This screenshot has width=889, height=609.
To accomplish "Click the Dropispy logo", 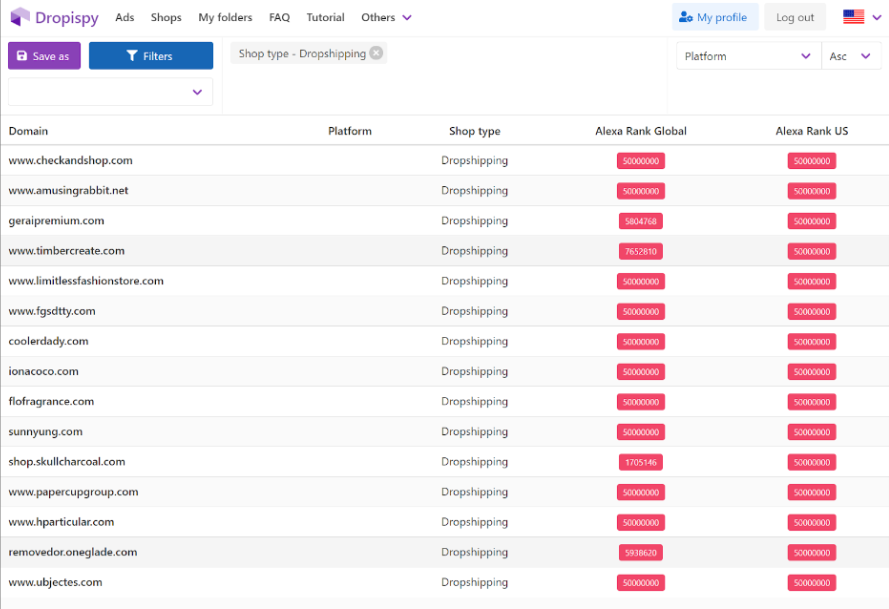I will coord(54,18).
